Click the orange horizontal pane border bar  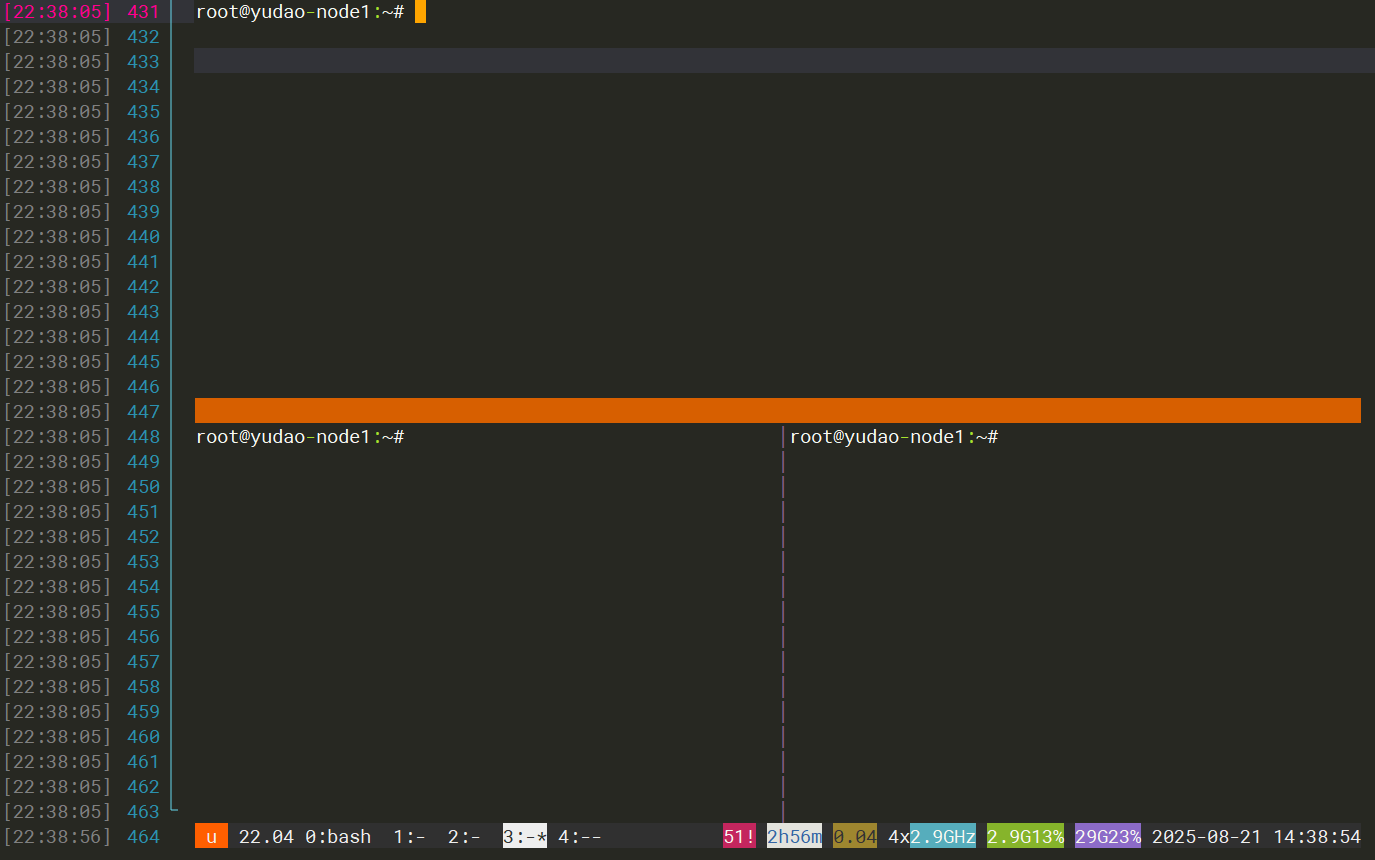[778, 411]
